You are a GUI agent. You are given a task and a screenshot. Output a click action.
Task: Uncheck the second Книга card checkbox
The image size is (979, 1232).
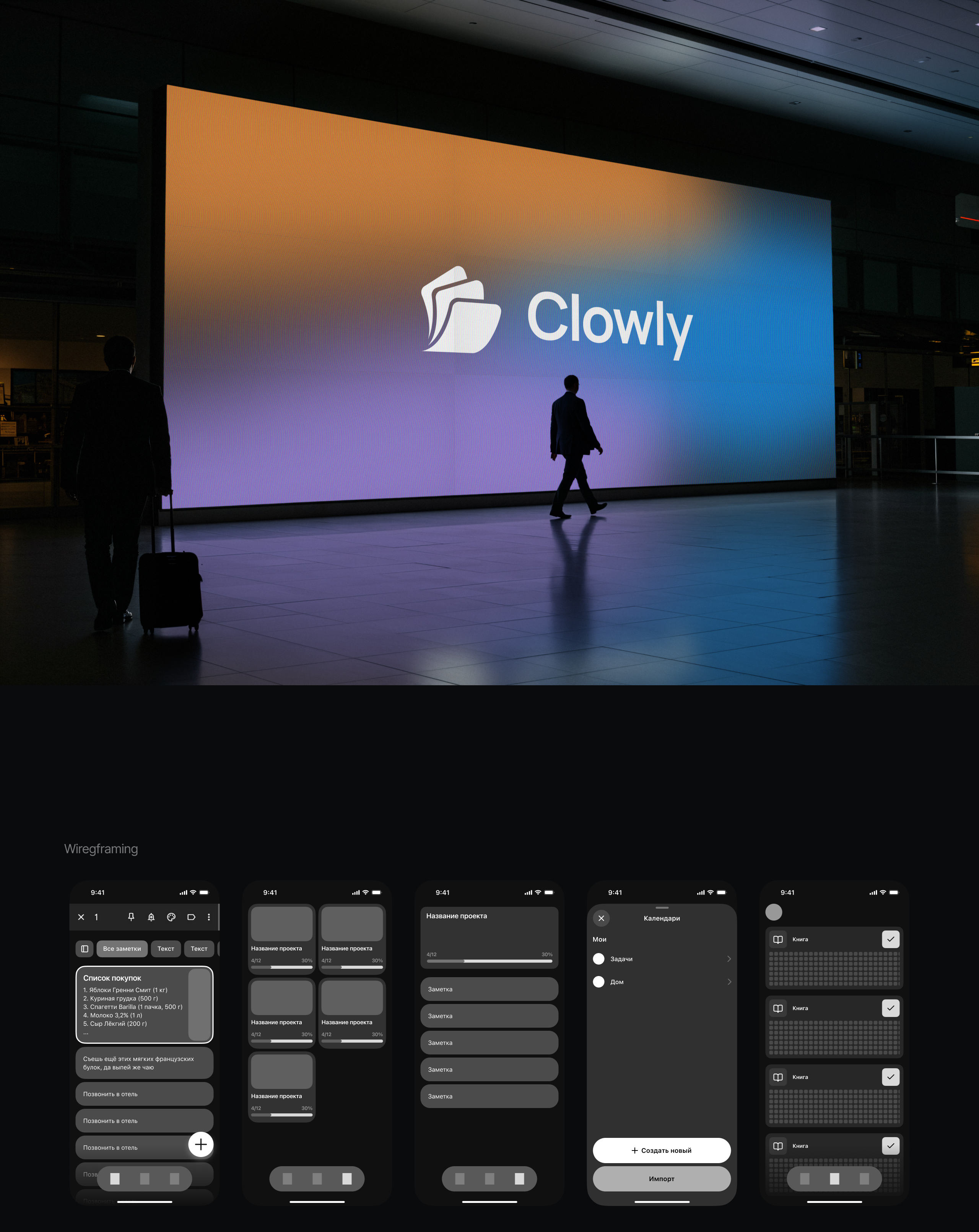tap(890, 1008)
